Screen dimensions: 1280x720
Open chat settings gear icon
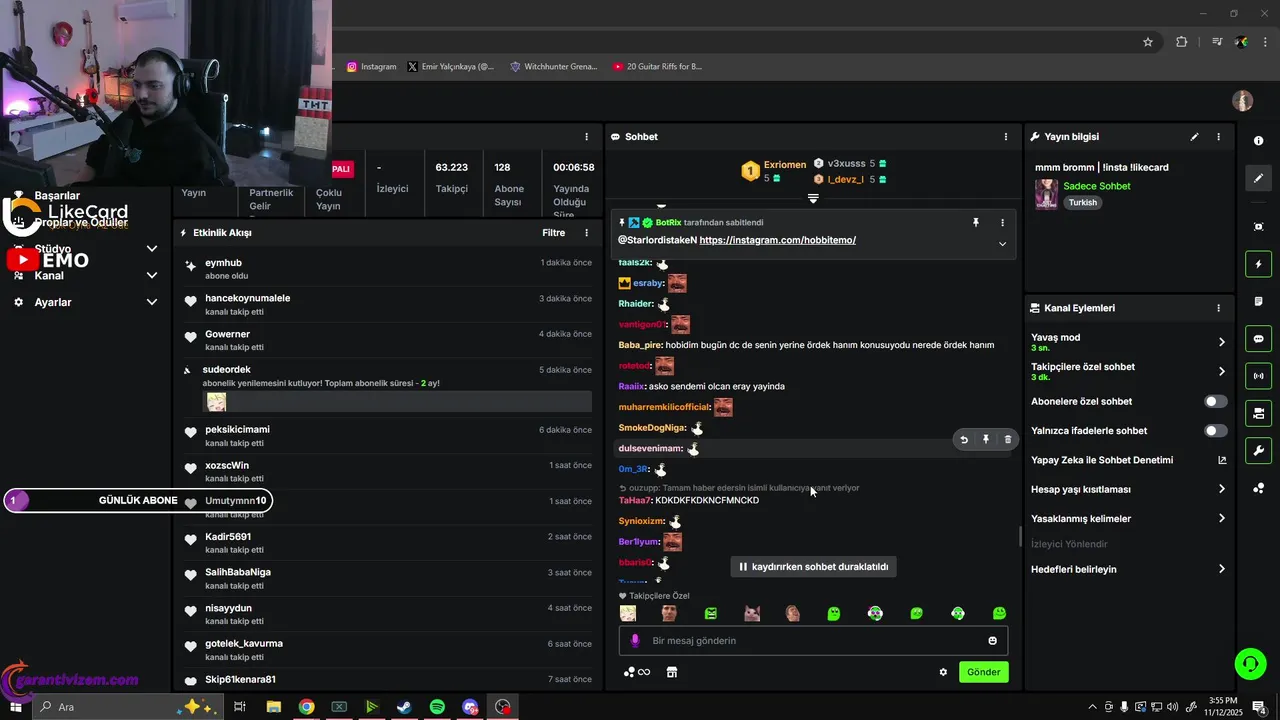943,672
